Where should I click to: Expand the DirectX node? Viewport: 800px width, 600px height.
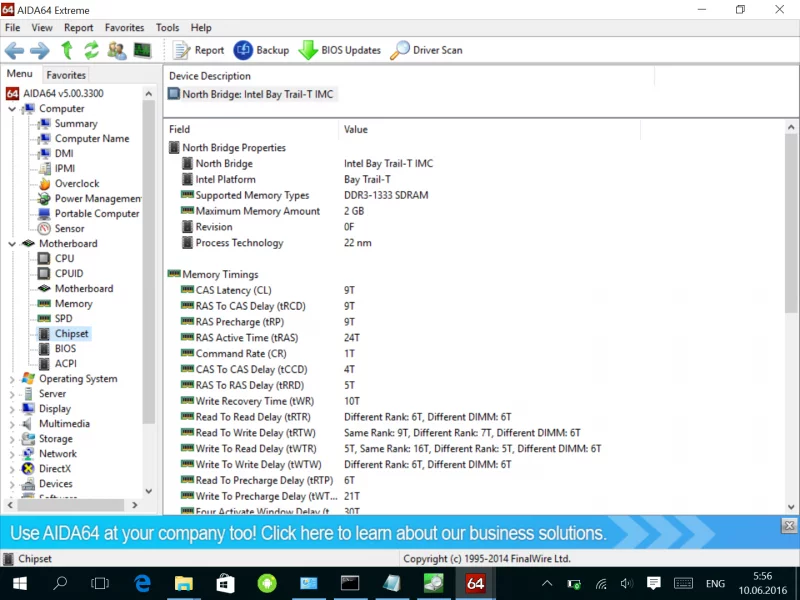pos(12,469)
